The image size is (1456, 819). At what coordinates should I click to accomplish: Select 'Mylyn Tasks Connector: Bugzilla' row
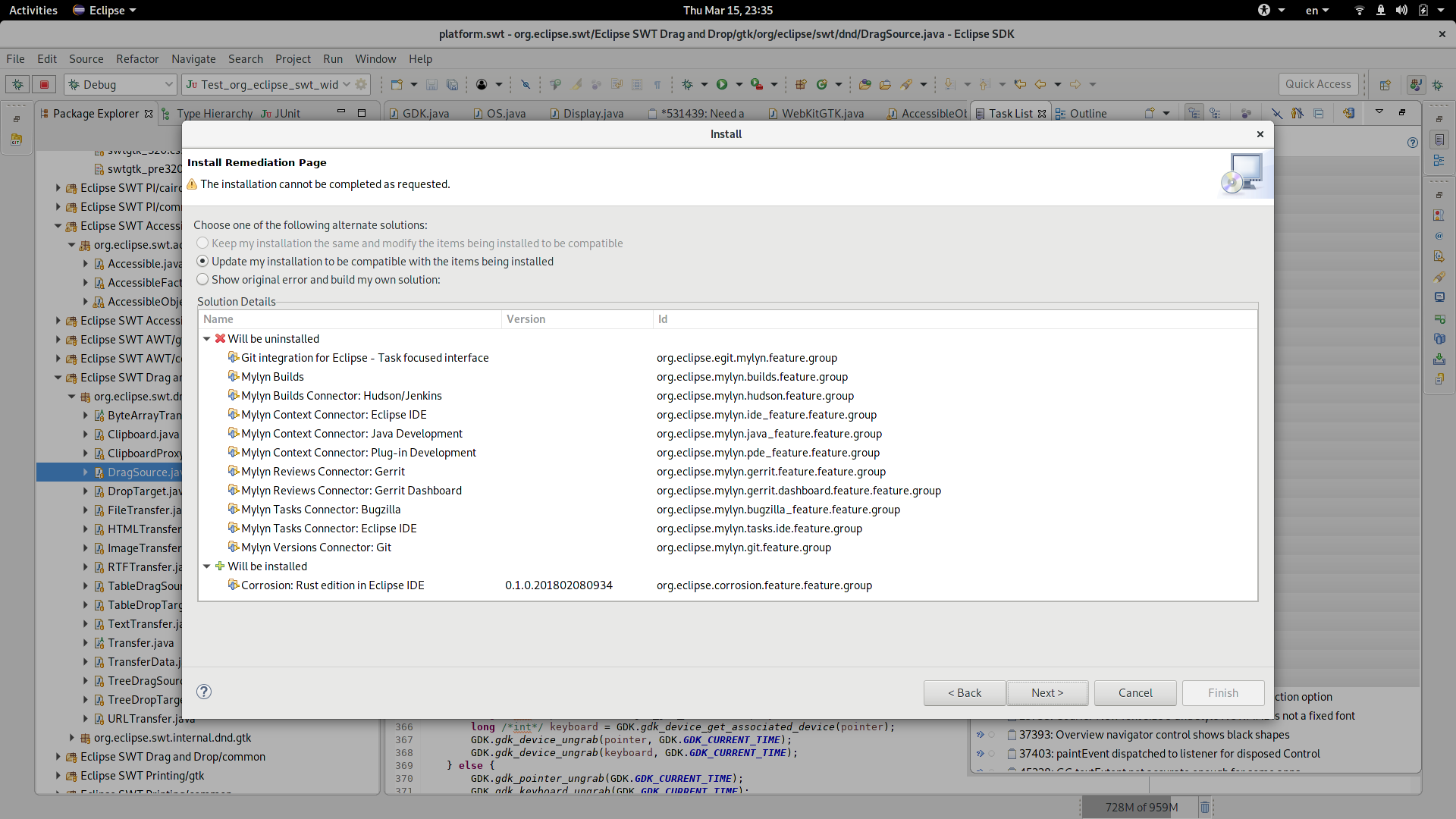[726, 510]
